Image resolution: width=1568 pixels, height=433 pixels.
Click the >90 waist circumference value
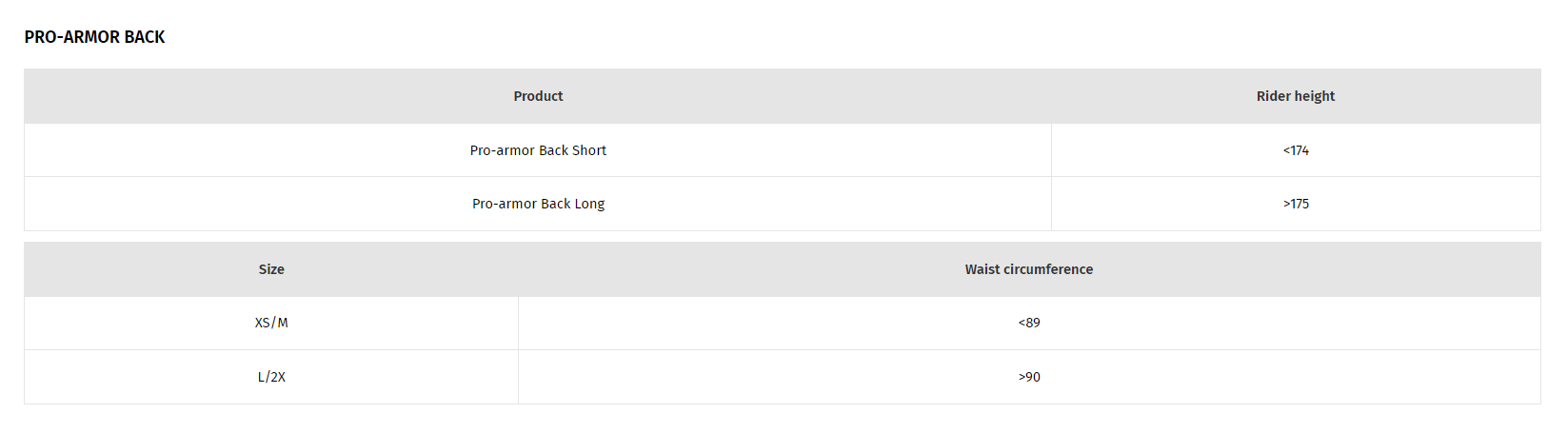[1029, 377]
